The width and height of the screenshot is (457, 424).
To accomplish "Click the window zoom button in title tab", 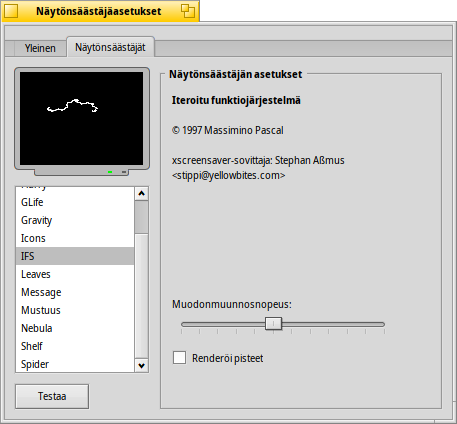I will (188, 11).
